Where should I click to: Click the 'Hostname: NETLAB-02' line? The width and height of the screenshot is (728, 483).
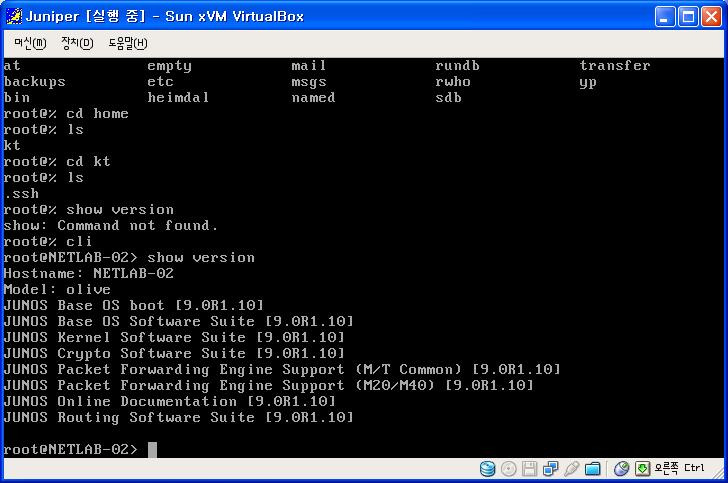pyautogui.click(x=89, y=273)
